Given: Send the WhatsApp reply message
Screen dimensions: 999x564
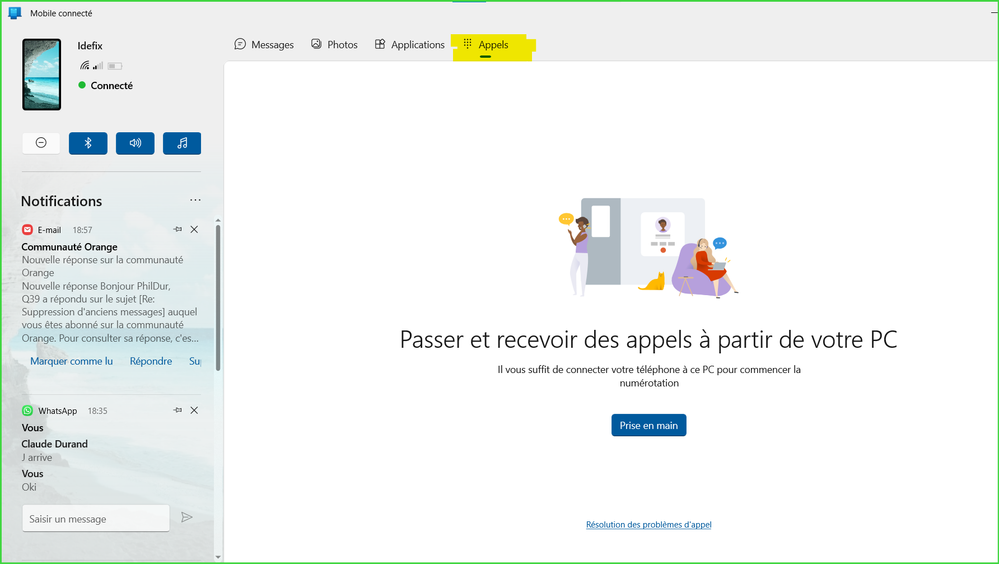Looking at the screenshot, I should [x=187, y=517].
